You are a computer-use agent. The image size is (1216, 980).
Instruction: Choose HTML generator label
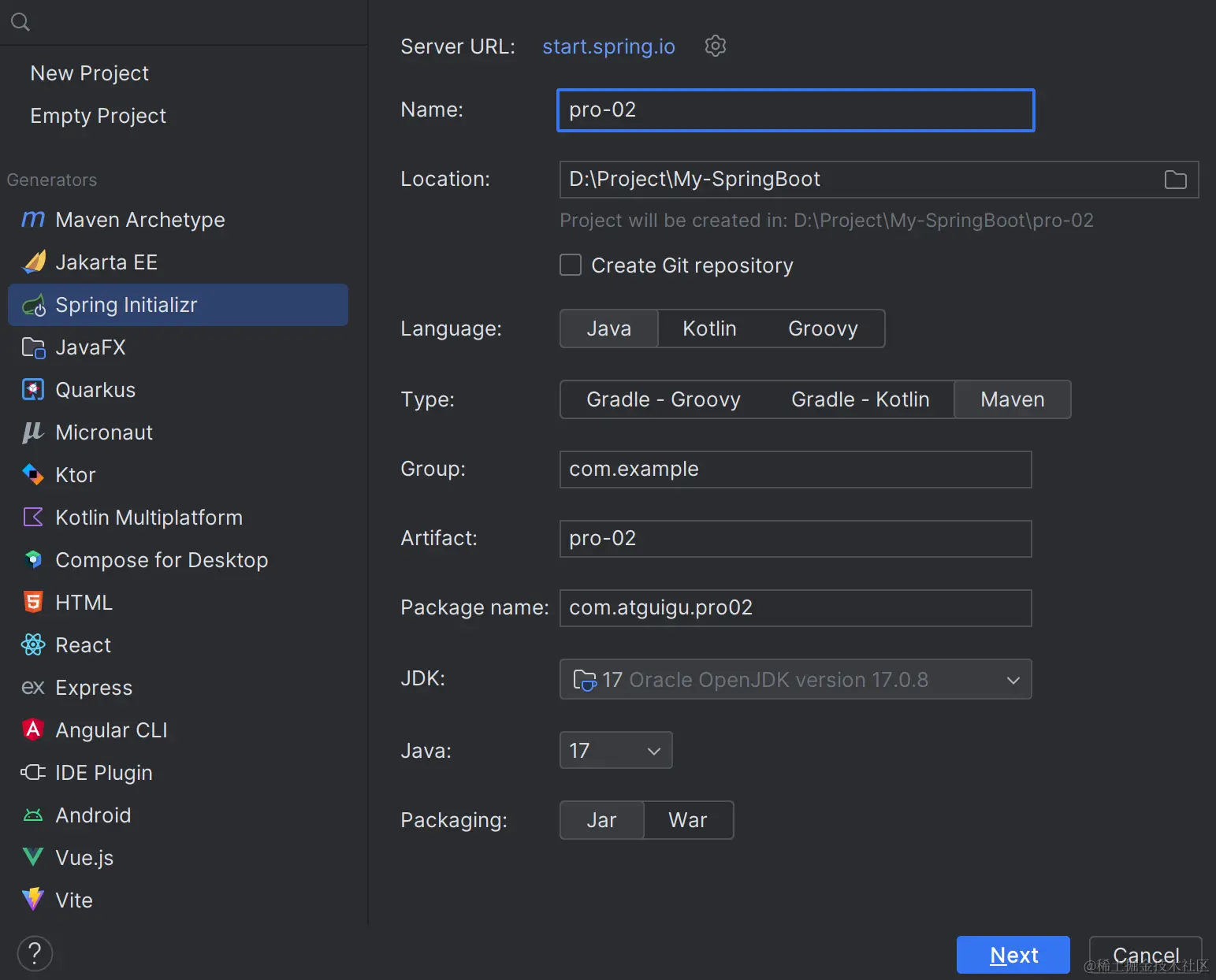84,603
